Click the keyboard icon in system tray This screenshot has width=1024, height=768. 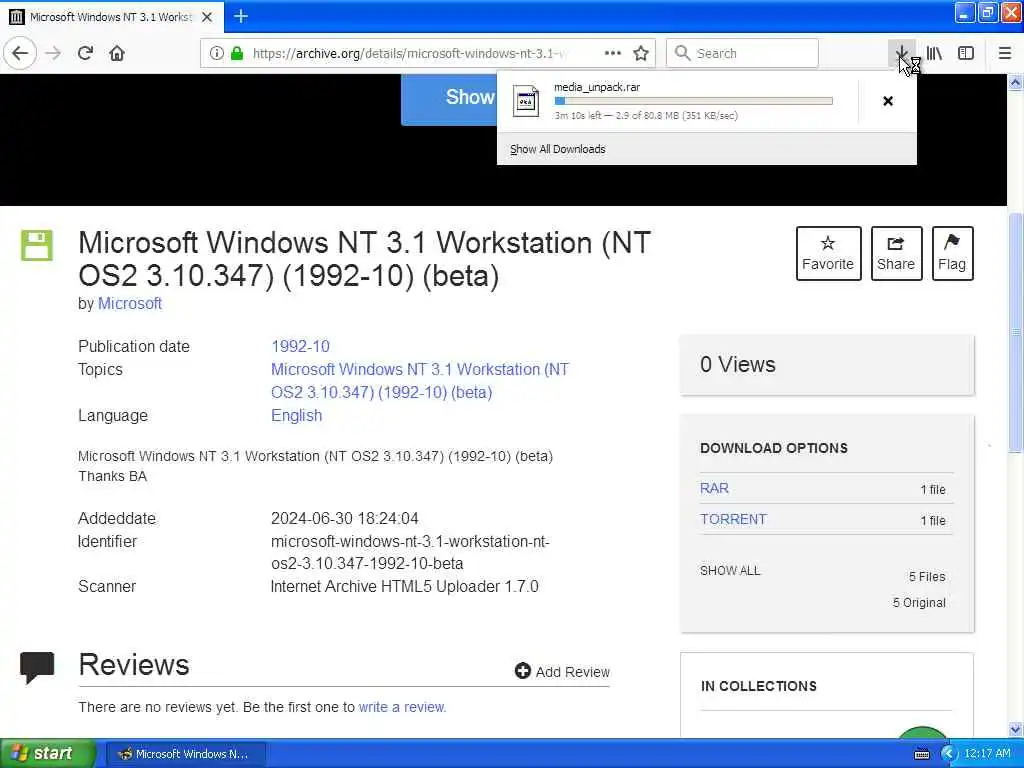(921, 754)
